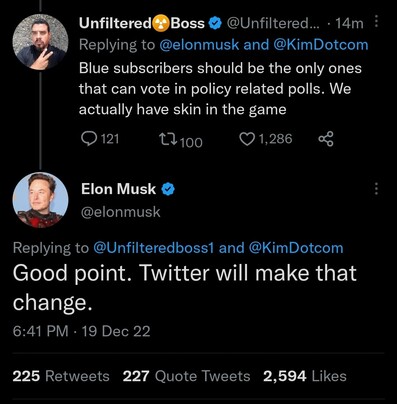Click @KimDotcom mention in first reply

[321, 45]
